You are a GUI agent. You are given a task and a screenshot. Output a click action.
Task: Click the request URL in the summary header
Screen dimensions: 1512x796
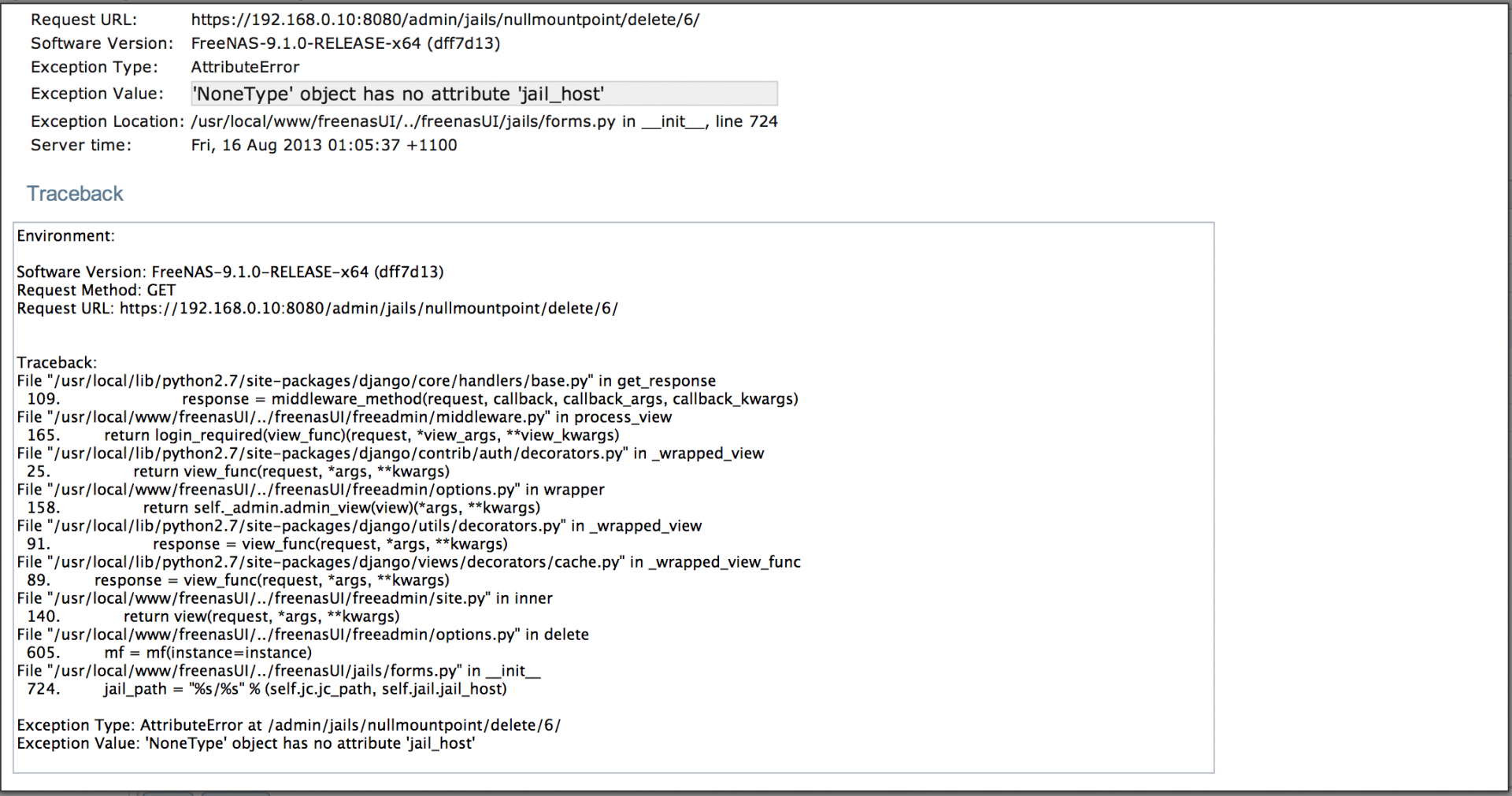point(445,20)
